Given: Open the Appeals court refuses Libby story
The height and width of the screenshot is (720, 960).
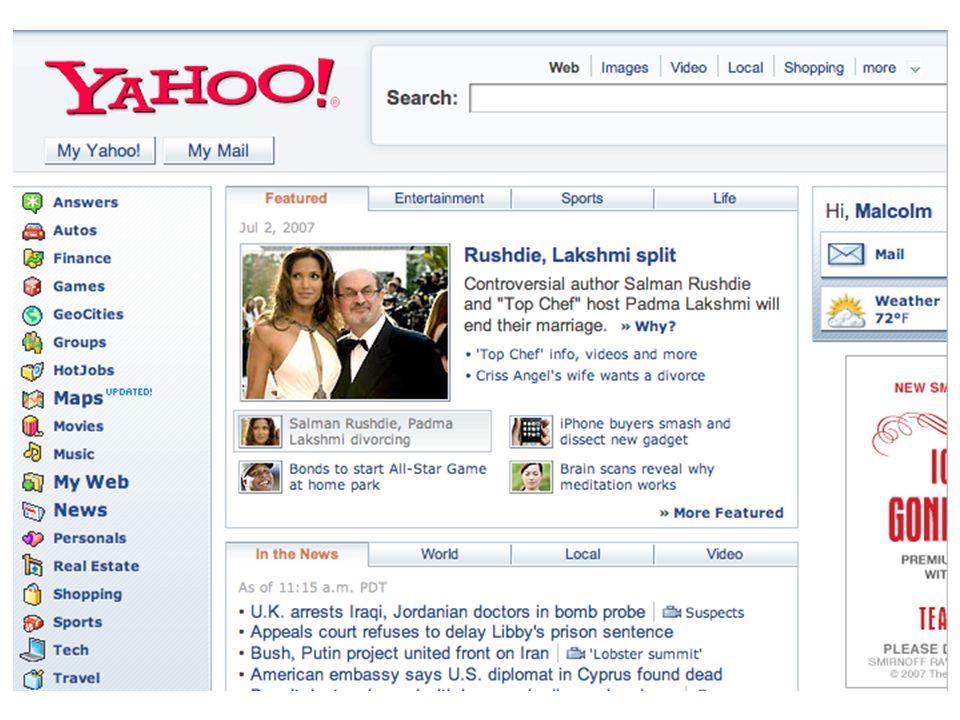Looking at the screenshot, I should (x=462, y=632).
